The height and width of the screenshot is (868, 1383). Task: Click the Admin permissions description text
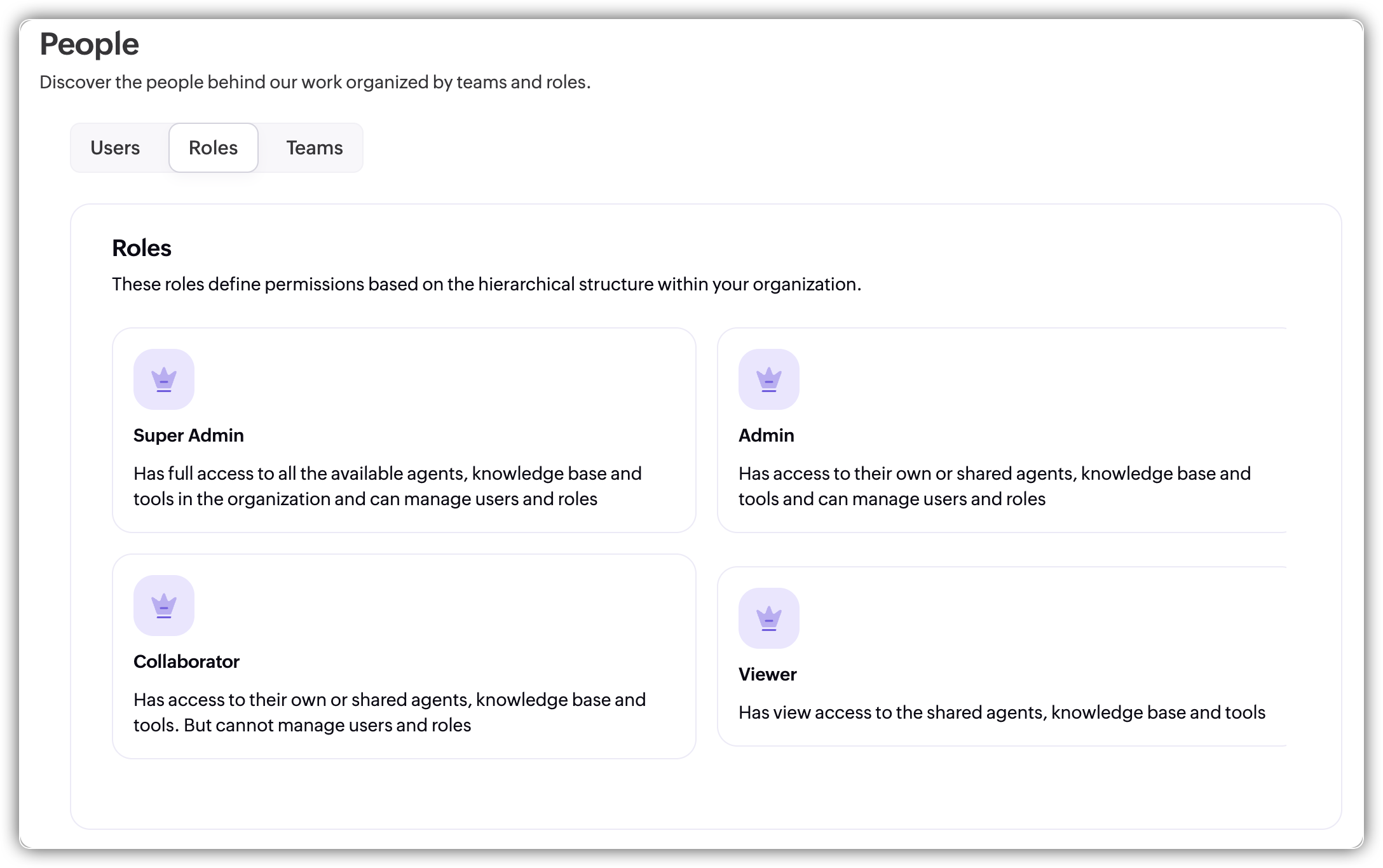click(994, 486)
